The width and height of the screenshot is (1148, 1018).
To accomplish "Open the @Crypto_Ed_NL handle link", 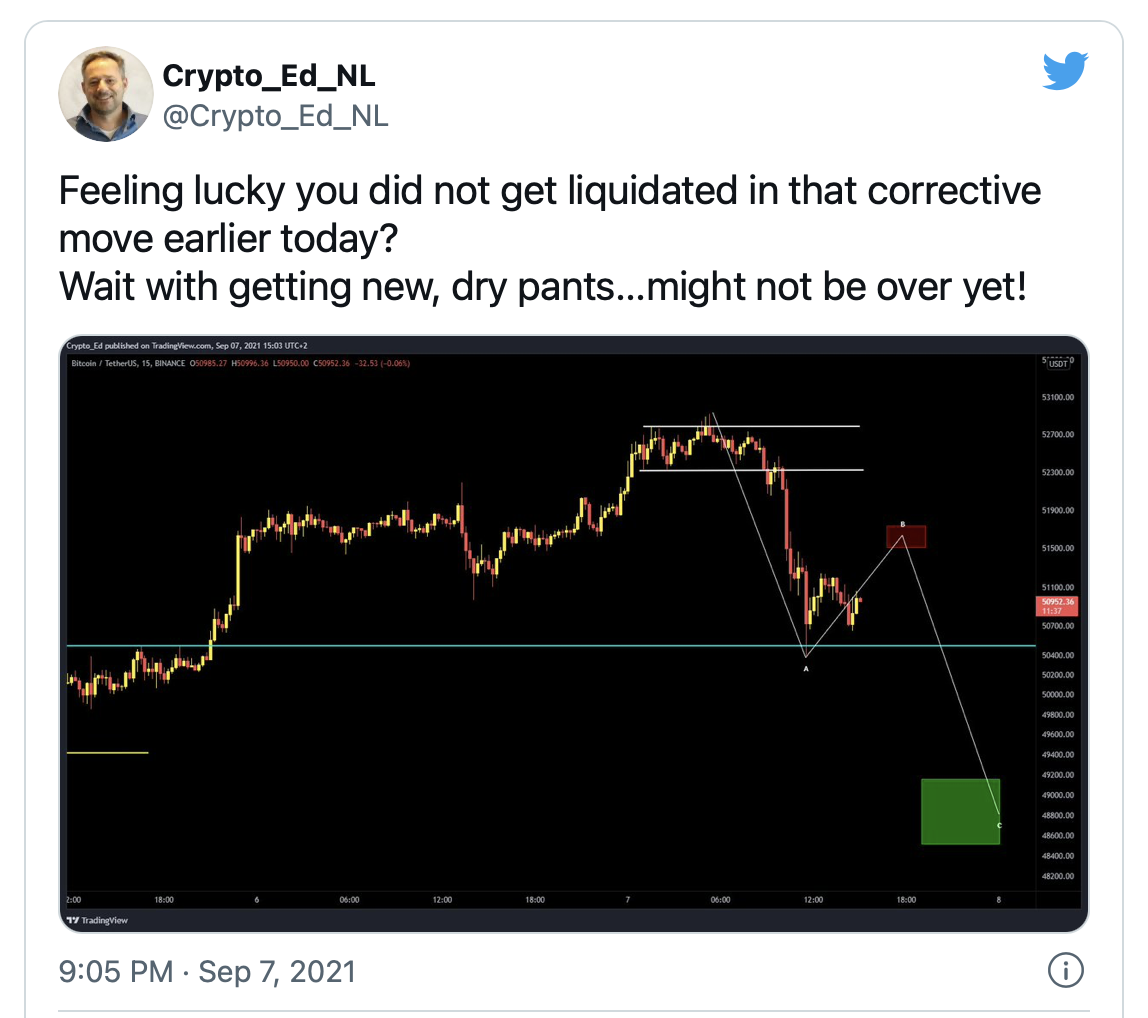I will 275,116.
